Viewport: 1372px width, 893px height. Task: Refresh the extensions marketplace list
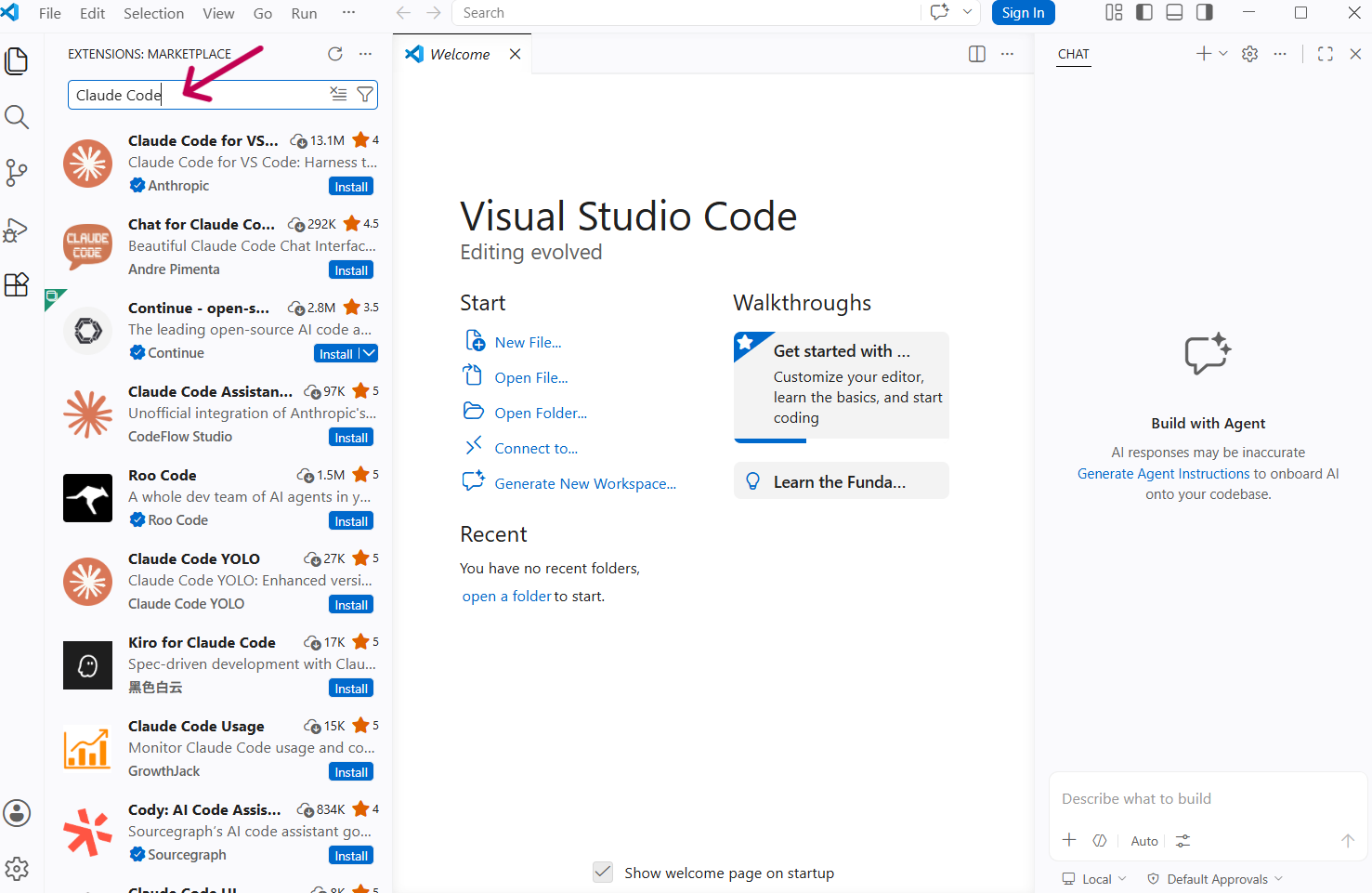click(335, 54)
